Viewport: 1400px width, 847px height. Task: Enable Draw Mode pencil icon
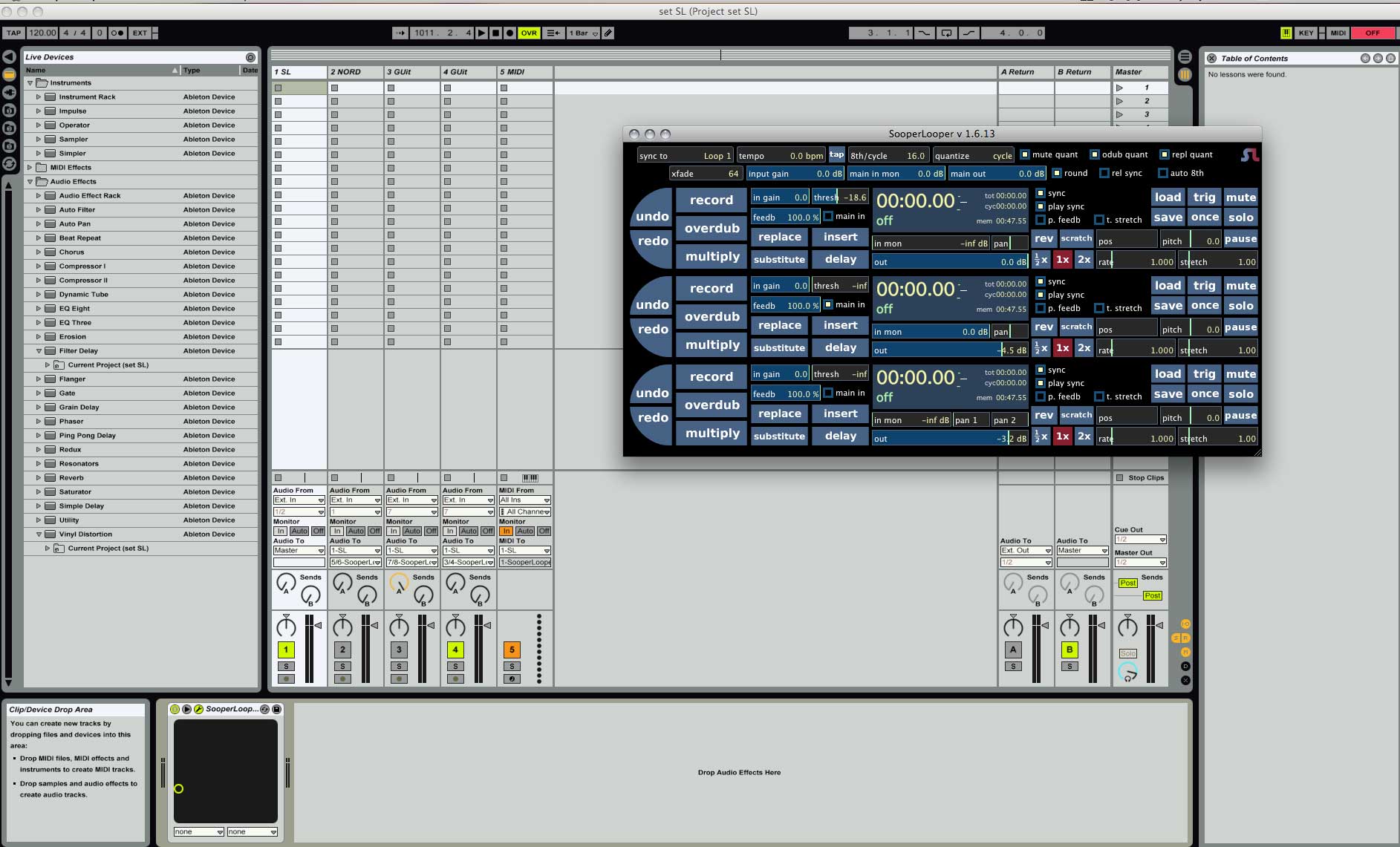(608, 33)
